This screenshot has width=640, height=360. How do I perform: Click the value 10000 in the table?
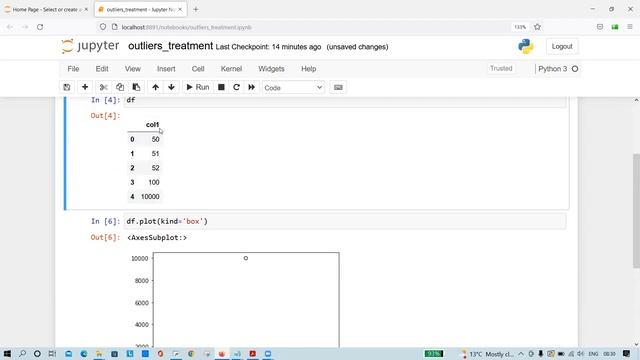(150, 197)
